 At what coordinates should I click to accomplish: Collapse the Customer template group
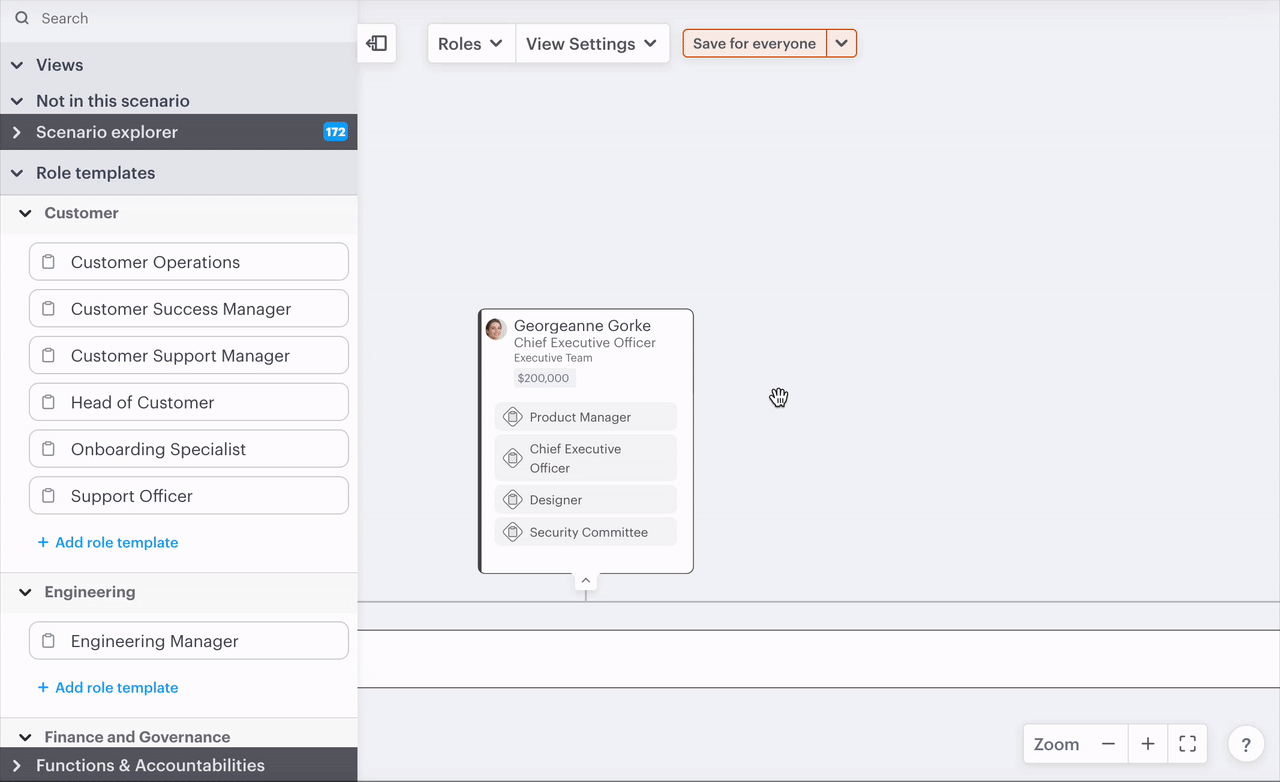tap(26, 213)
